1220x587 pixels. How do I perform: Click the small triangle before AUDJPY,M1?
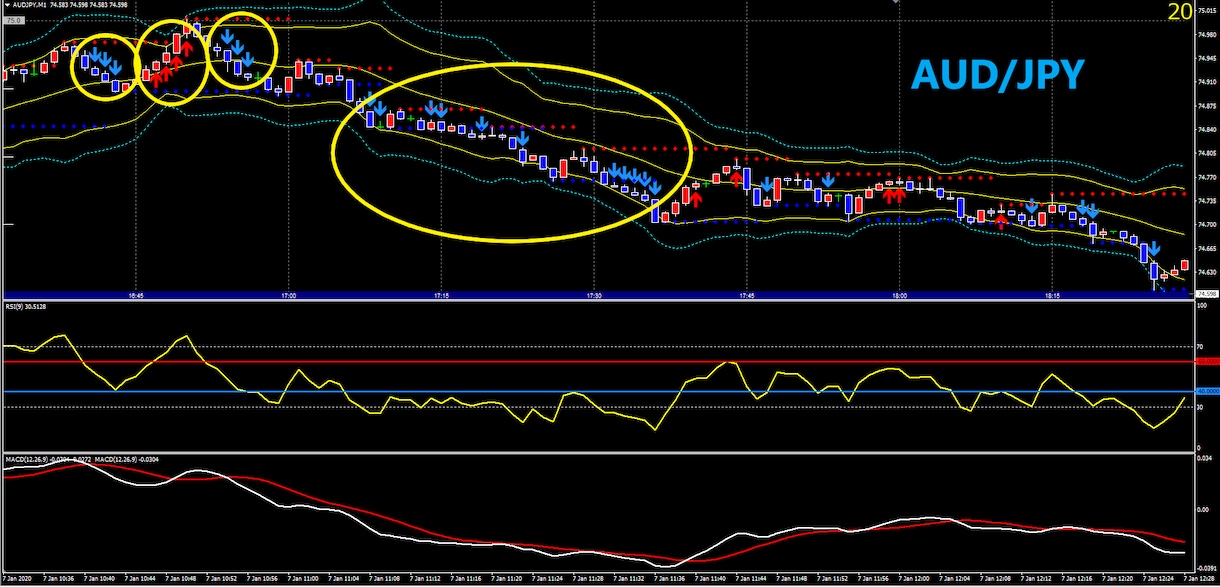(x=7, y=6)
